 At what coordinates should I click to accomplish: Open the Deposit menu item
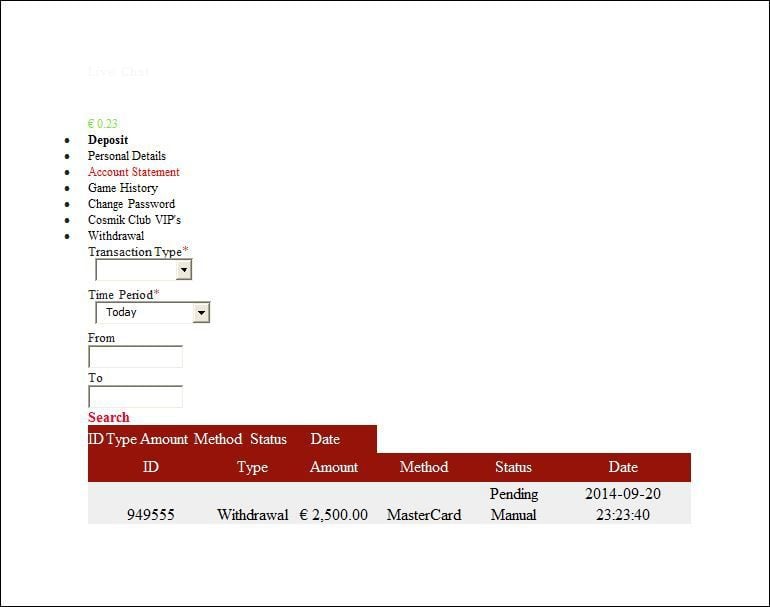[108, 140]
